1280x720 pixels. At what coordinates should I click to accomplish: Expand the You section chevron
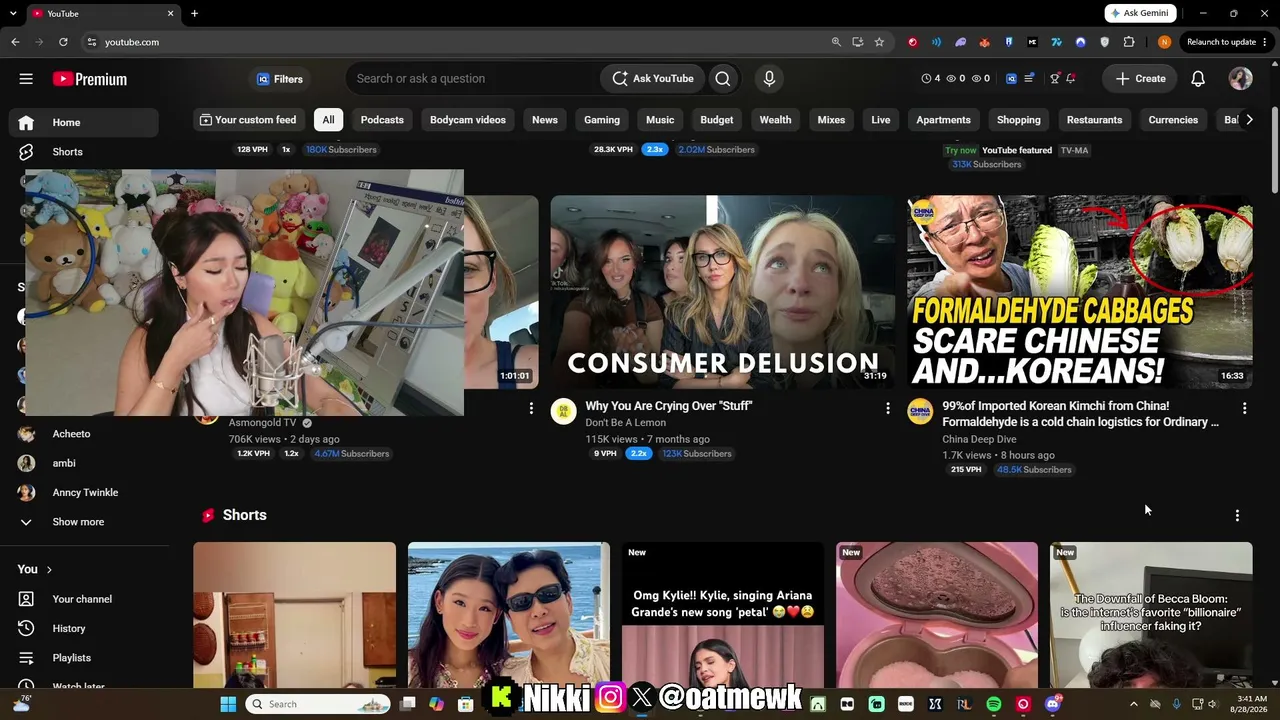click(x=49, y=570)
